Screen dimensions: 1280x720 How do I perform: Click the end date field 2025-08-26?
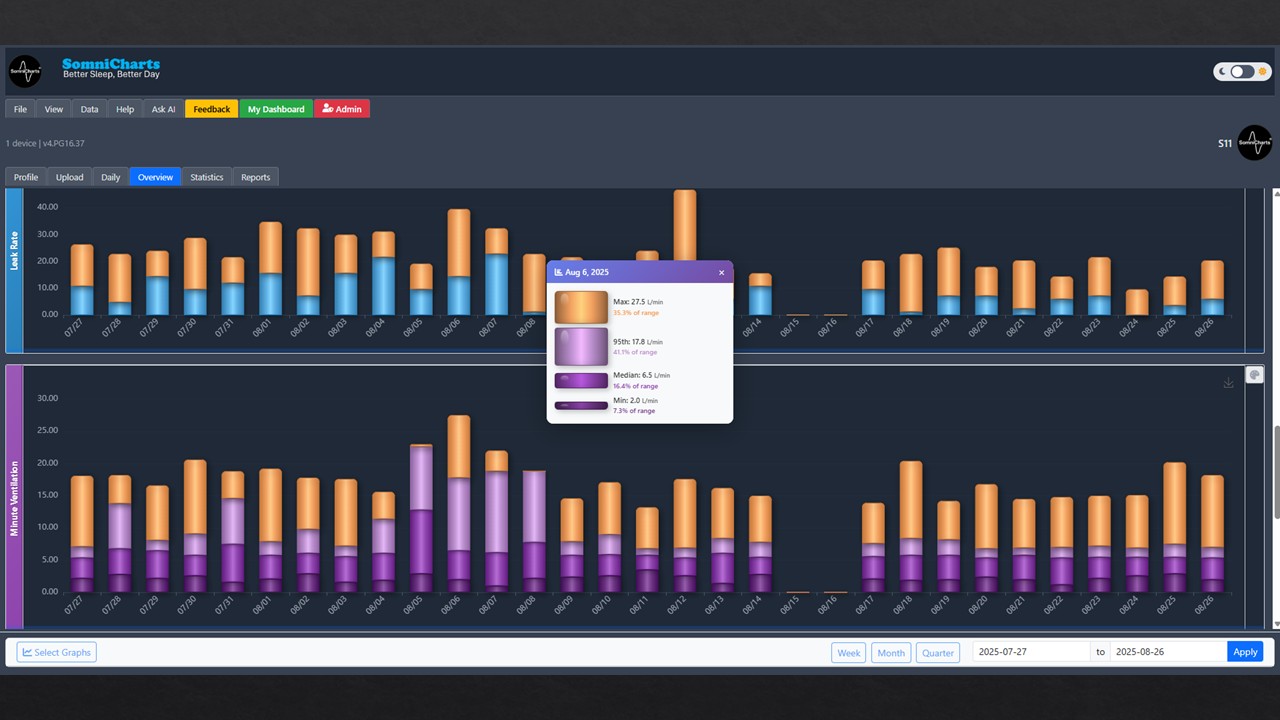1168,652
